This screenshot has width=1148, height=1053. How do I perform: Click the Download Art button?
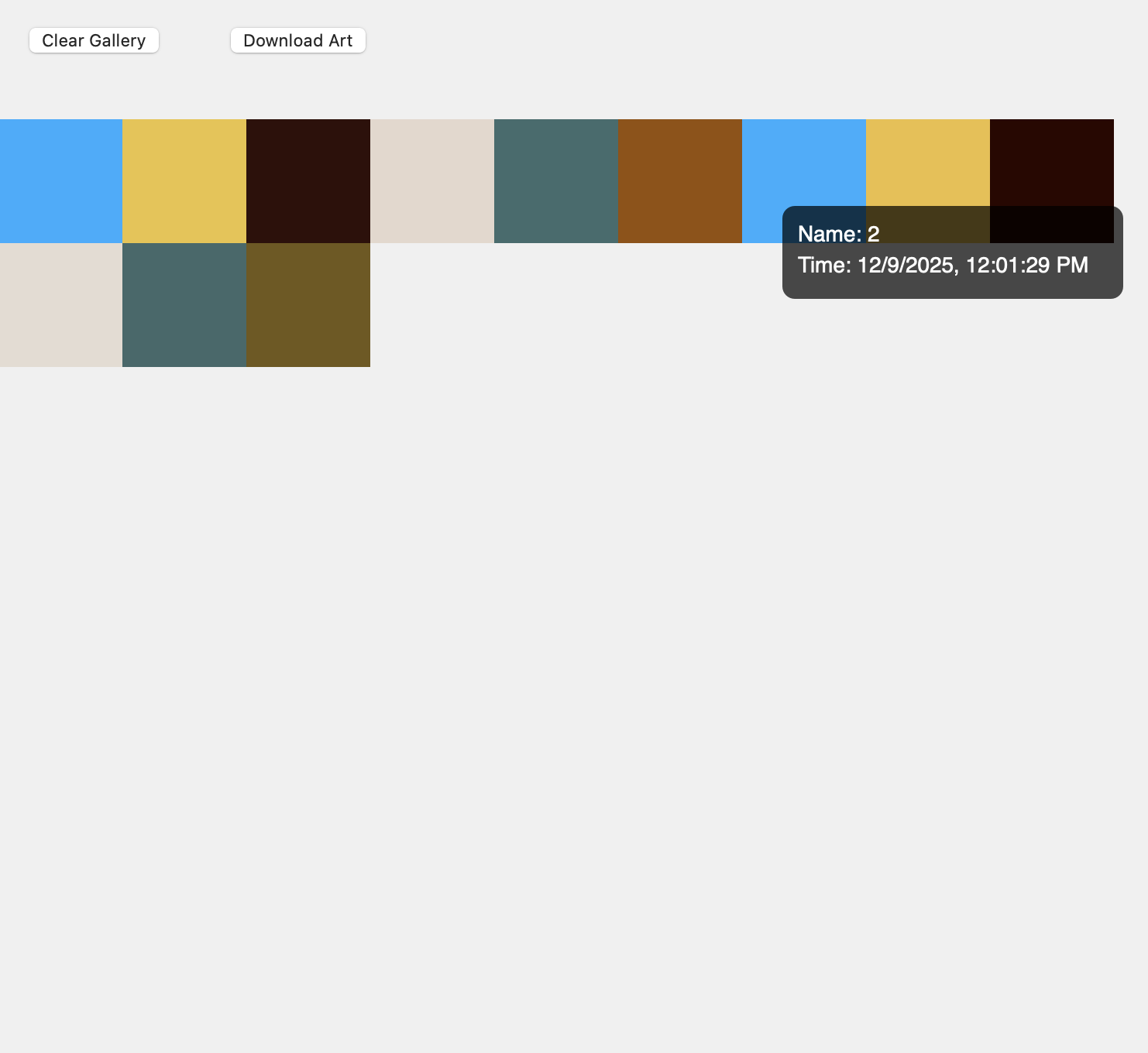click(297, 39)
